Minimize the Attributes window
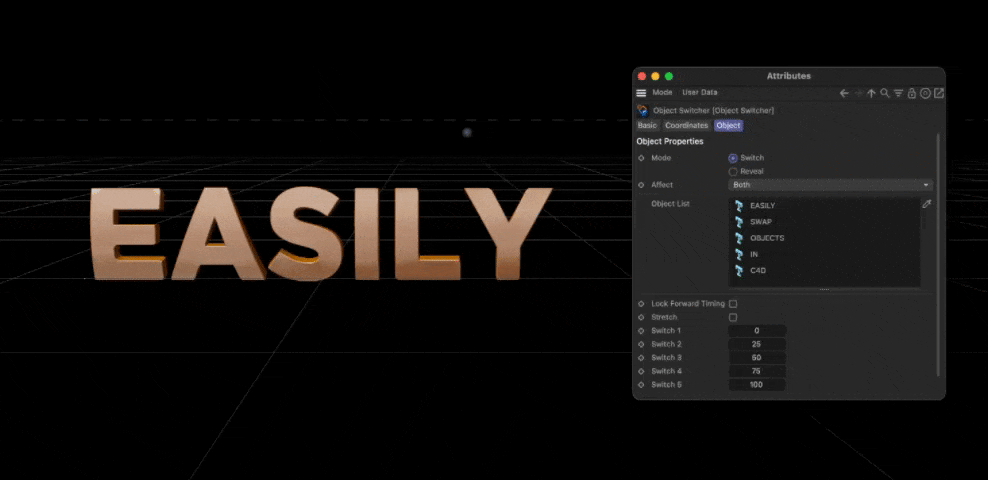Screen dimensions: 988x480 (655, 76)
